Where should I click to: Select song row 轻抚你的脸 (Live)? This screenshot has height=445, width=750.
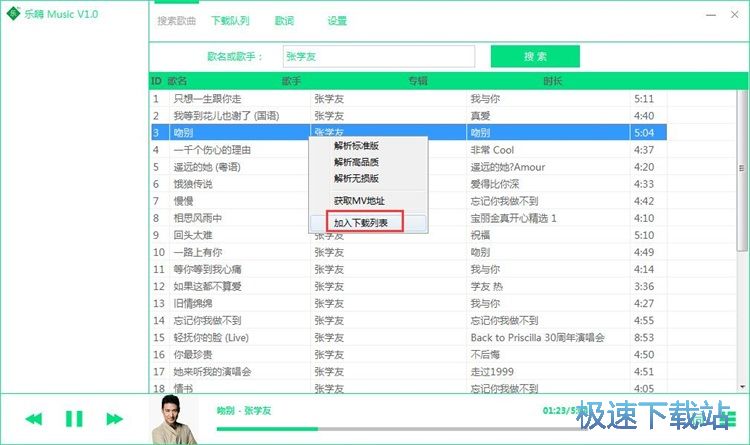click(x=409, y=337)
